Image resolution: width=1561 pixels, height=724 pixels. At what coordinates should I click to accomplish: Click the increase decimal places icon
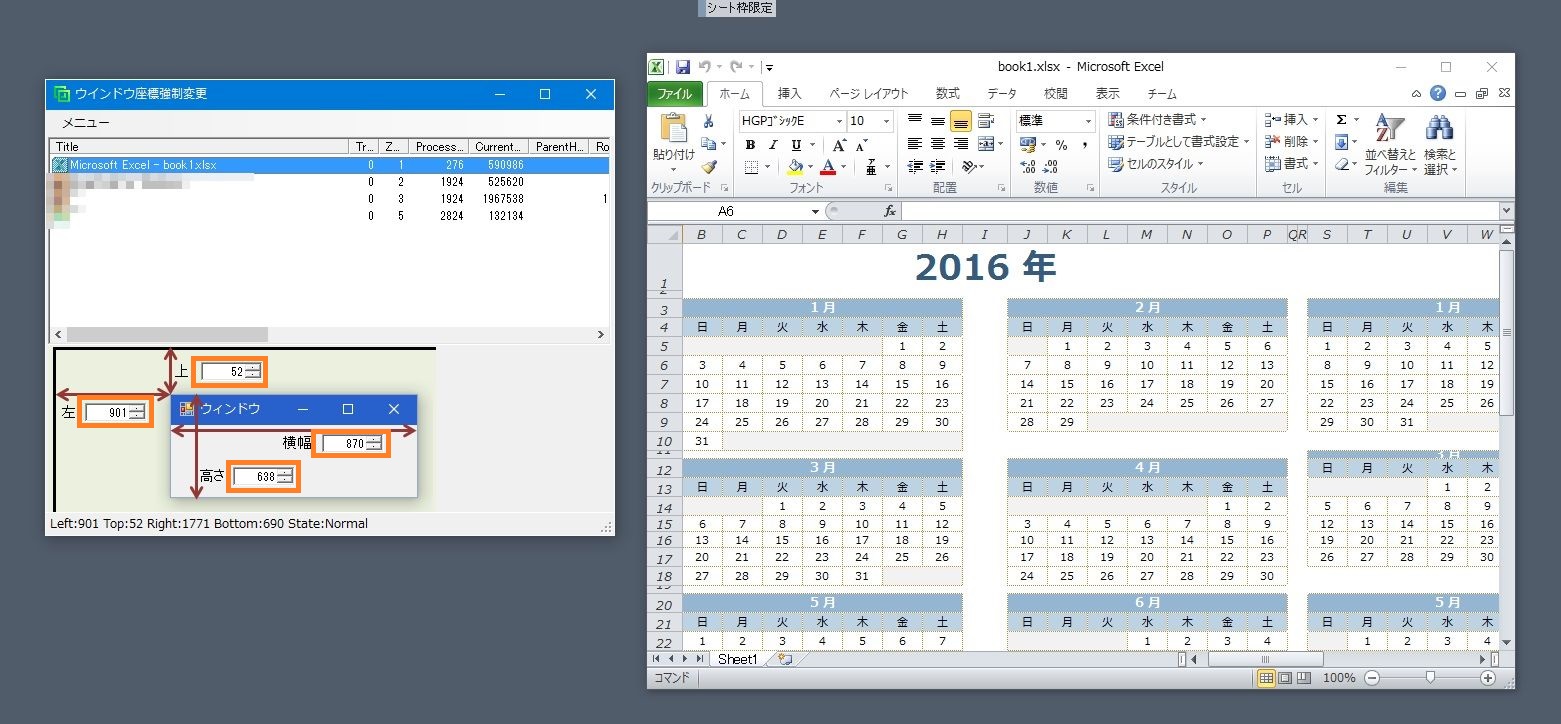(x=1026, y=167)
